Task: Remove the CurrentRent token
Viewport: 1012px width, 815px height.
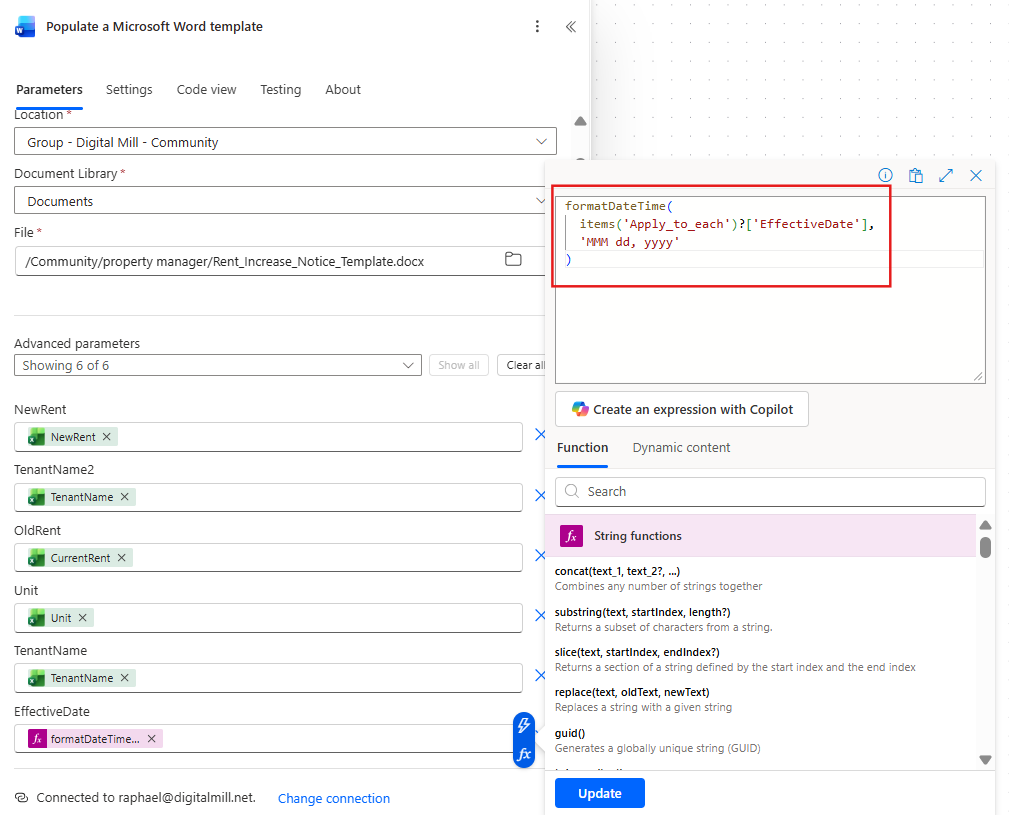Action: [121, 558]
